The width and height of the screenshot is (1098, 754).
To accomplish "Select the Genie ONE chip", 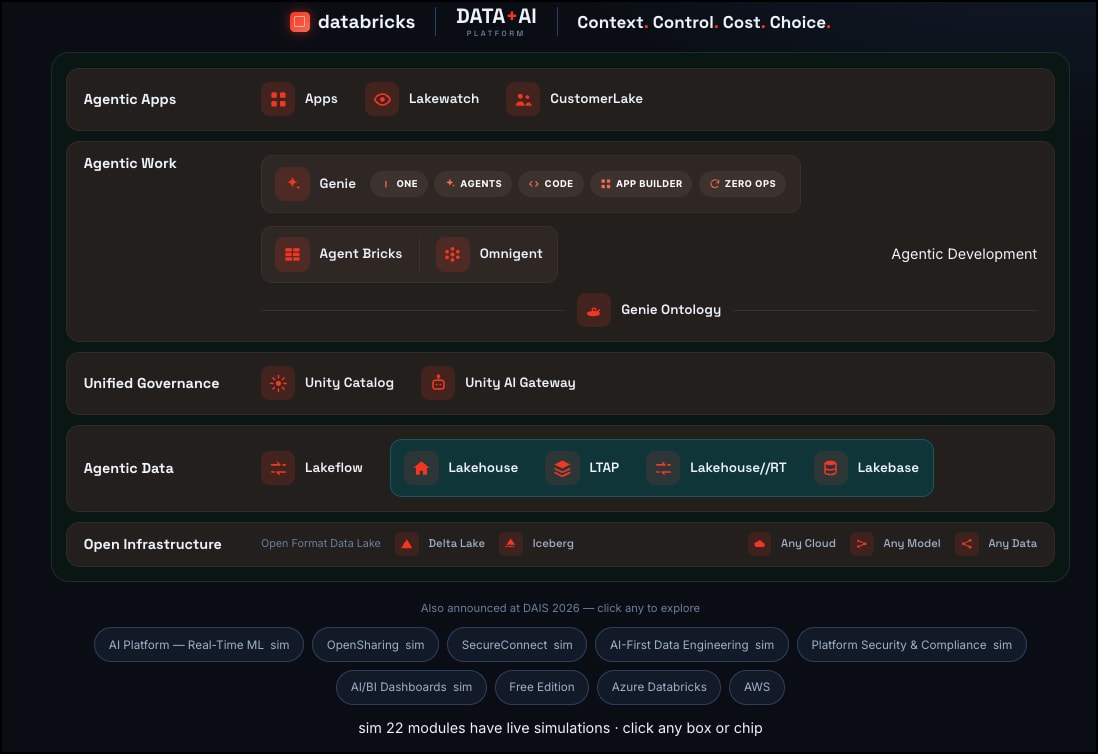I will click(x=399, y=184).
